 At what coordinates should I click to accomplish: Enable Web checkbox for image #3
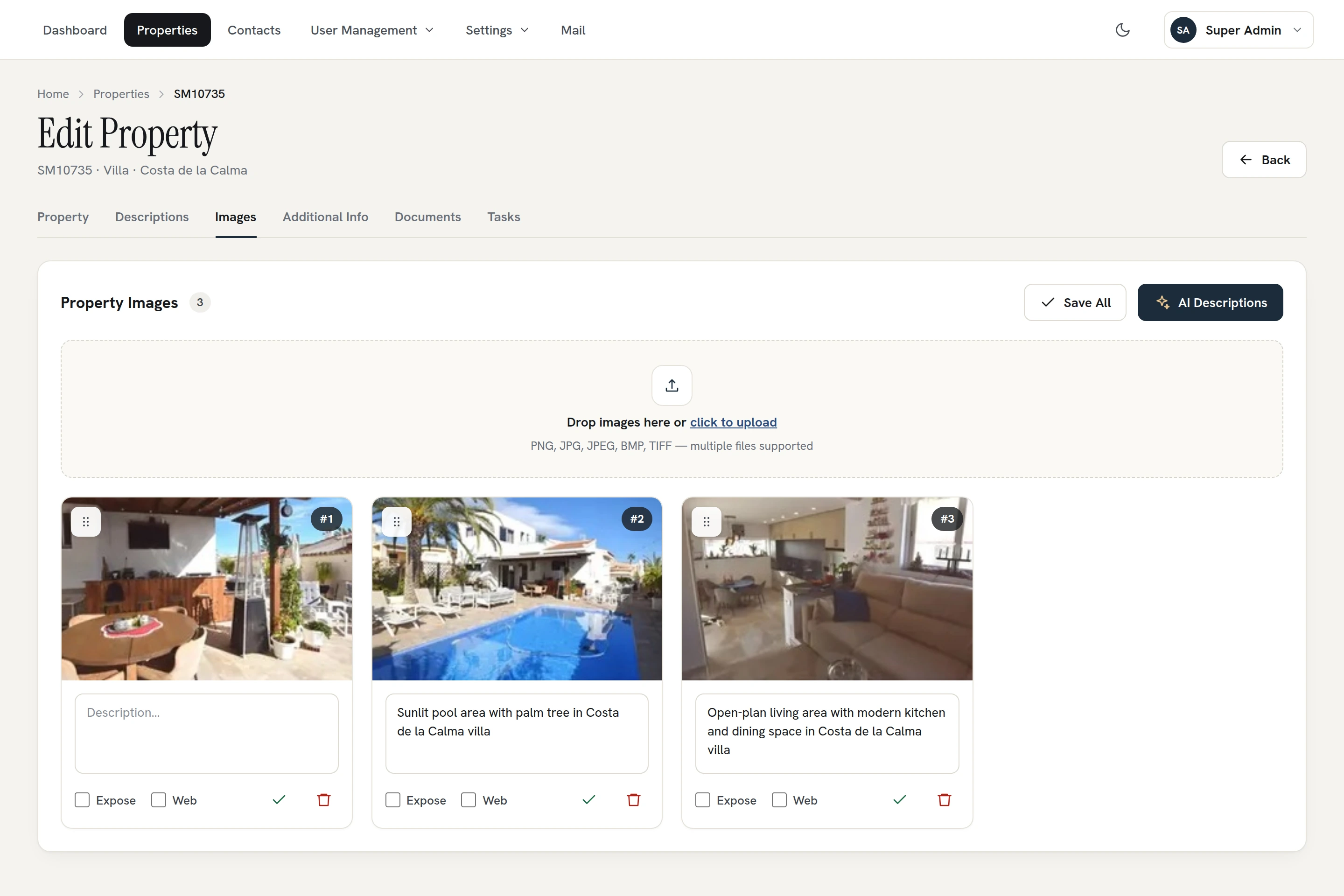779,800
